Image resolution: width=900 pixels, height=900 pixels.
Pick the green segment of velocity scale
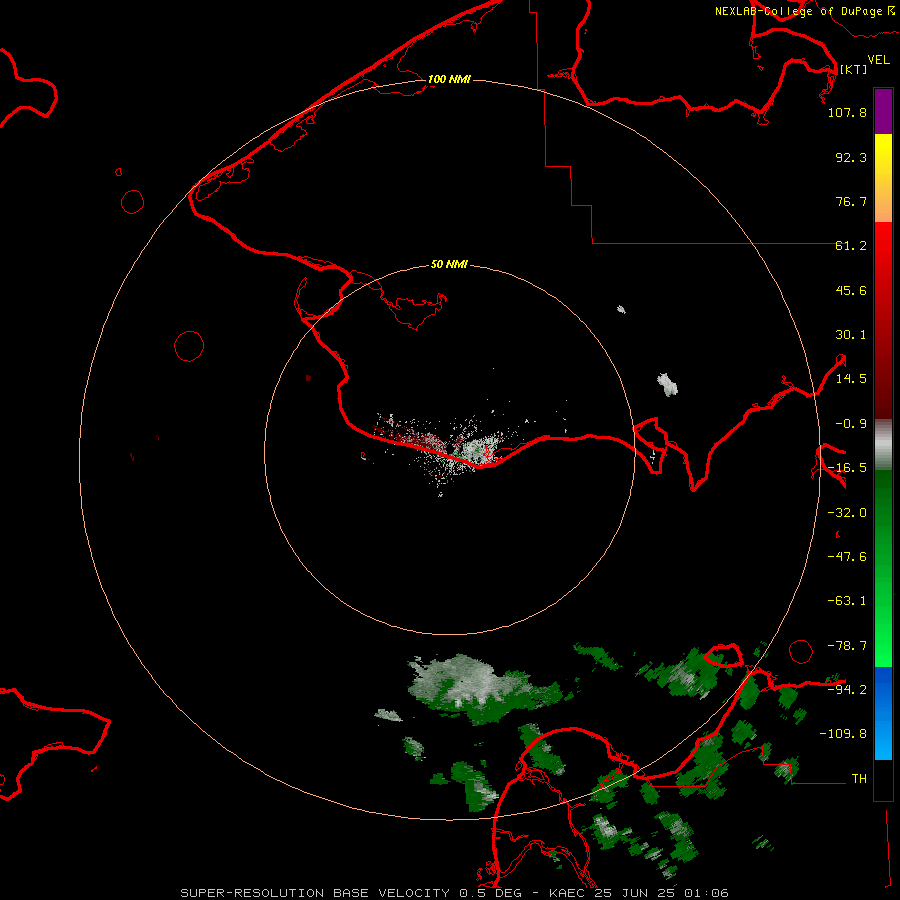(883, 568)
